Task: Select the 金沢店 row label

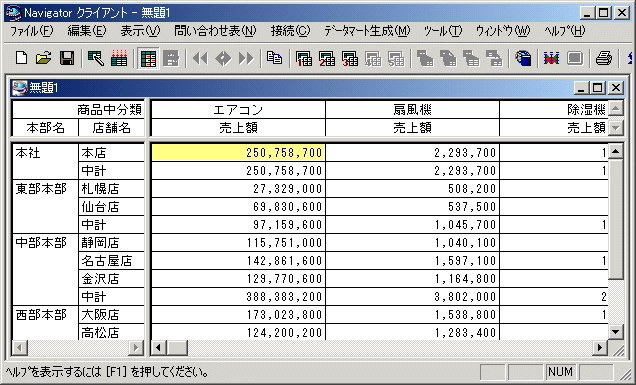Action: [112, 279]
